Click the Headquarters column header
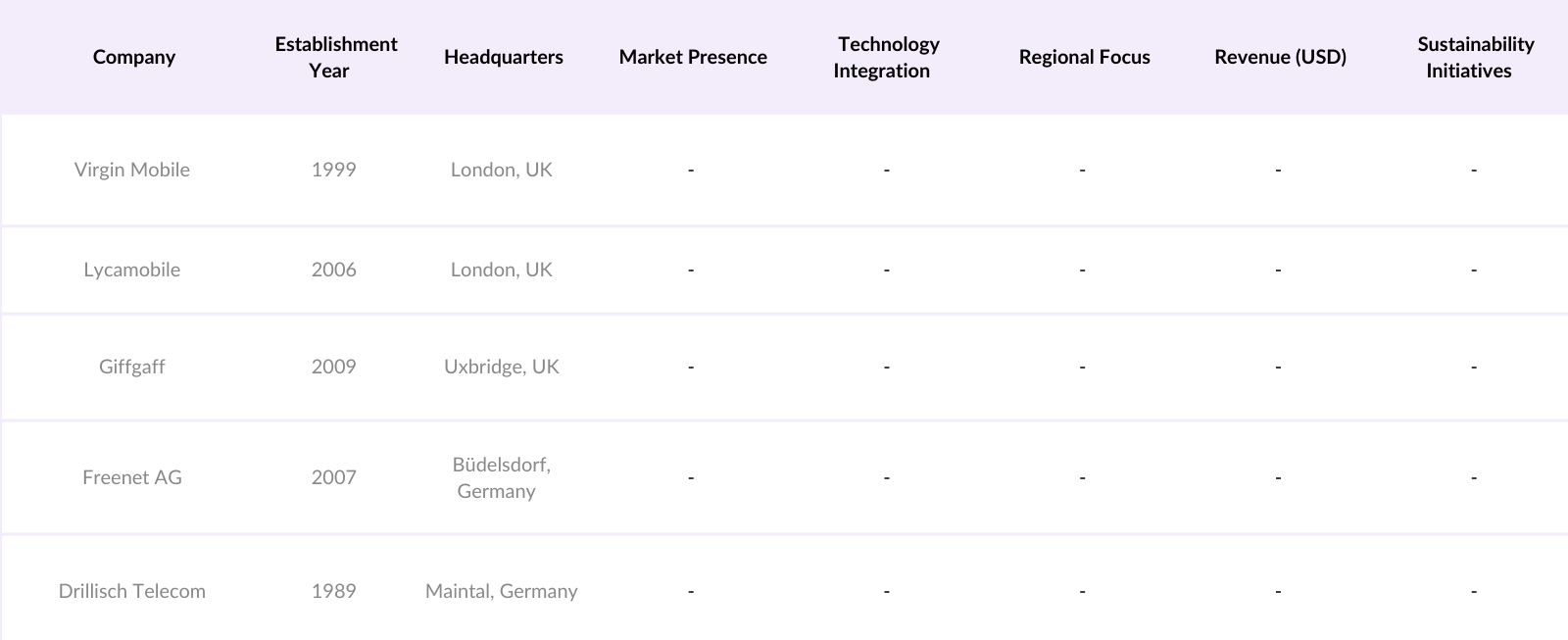This screenshot has width=1568, height=640. 503,57
